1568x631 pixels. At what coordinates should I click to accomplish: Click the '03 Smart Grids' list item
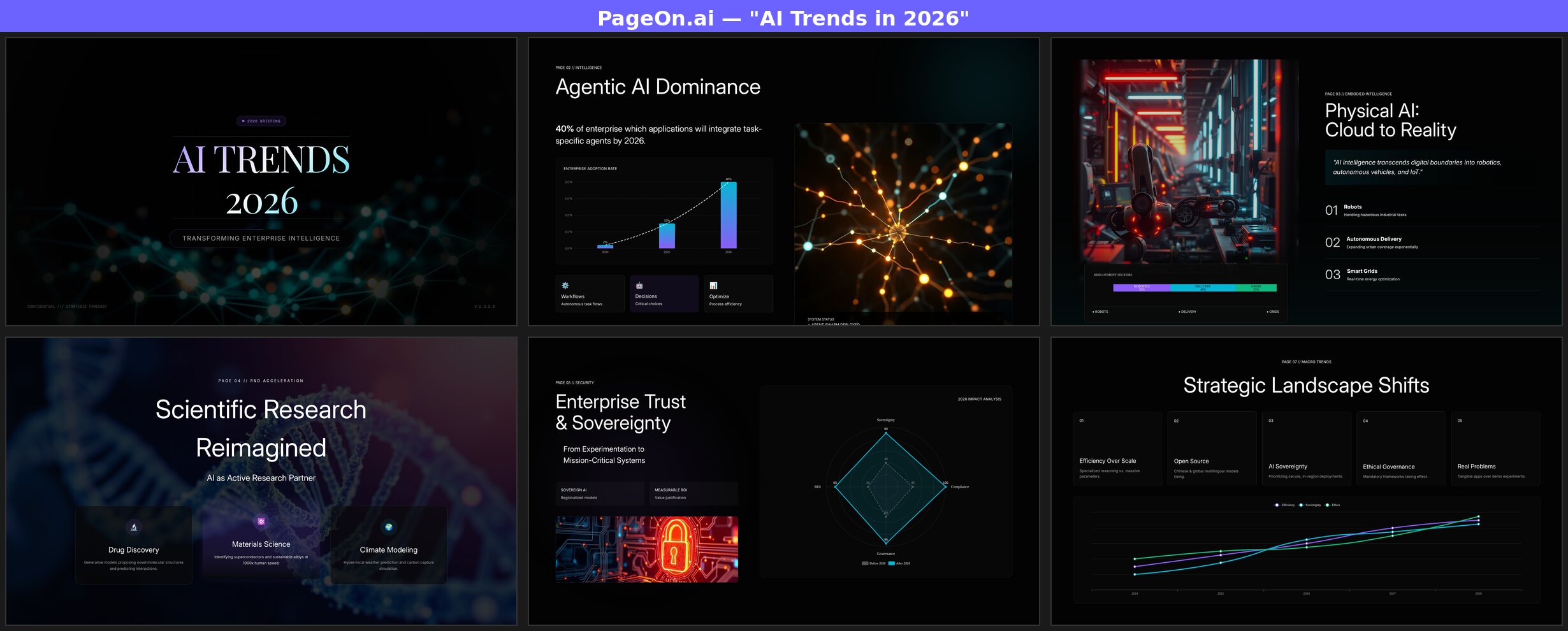tap(1432, 275)
